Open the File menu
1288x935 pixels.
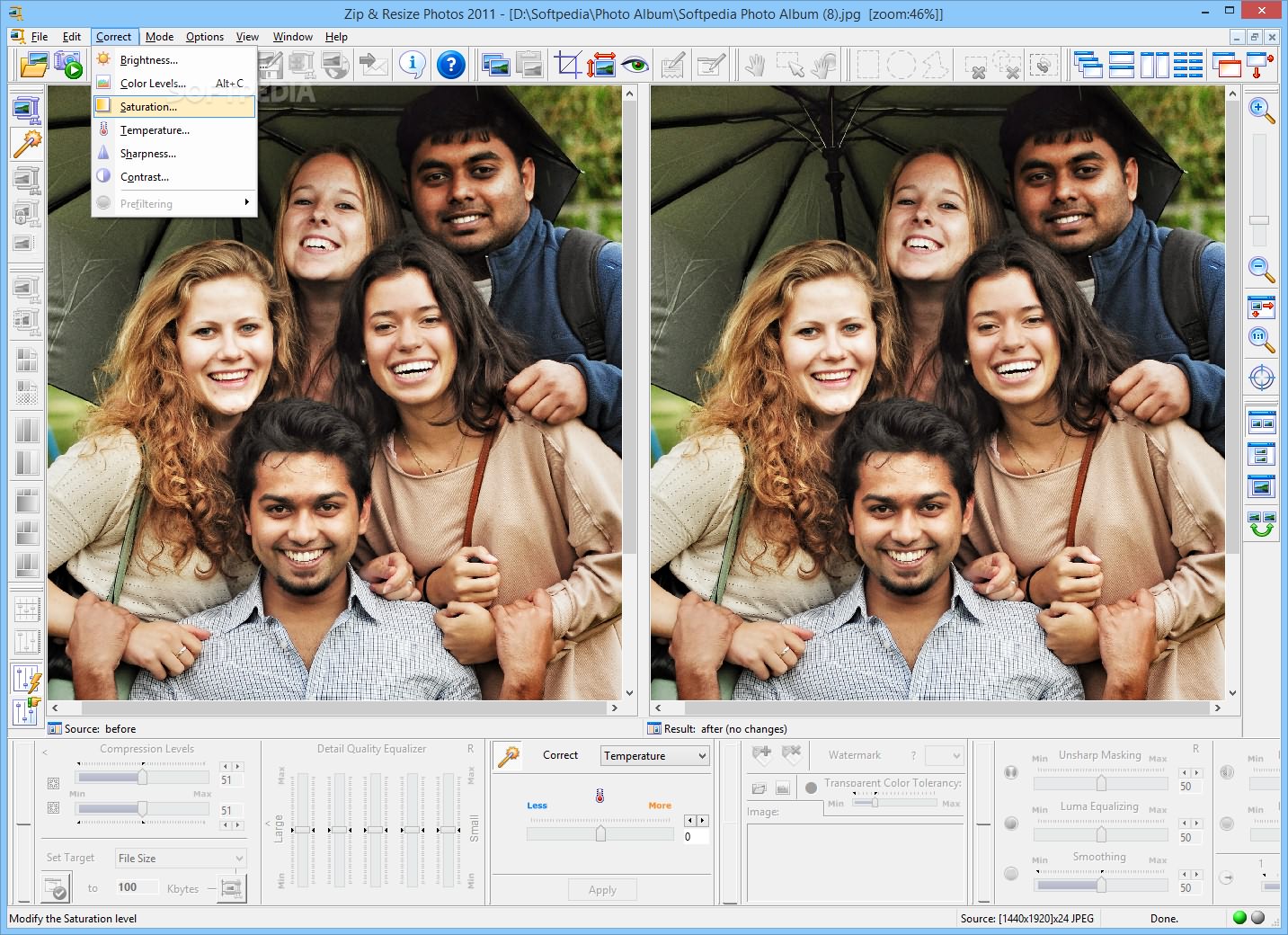coord(40,37)
